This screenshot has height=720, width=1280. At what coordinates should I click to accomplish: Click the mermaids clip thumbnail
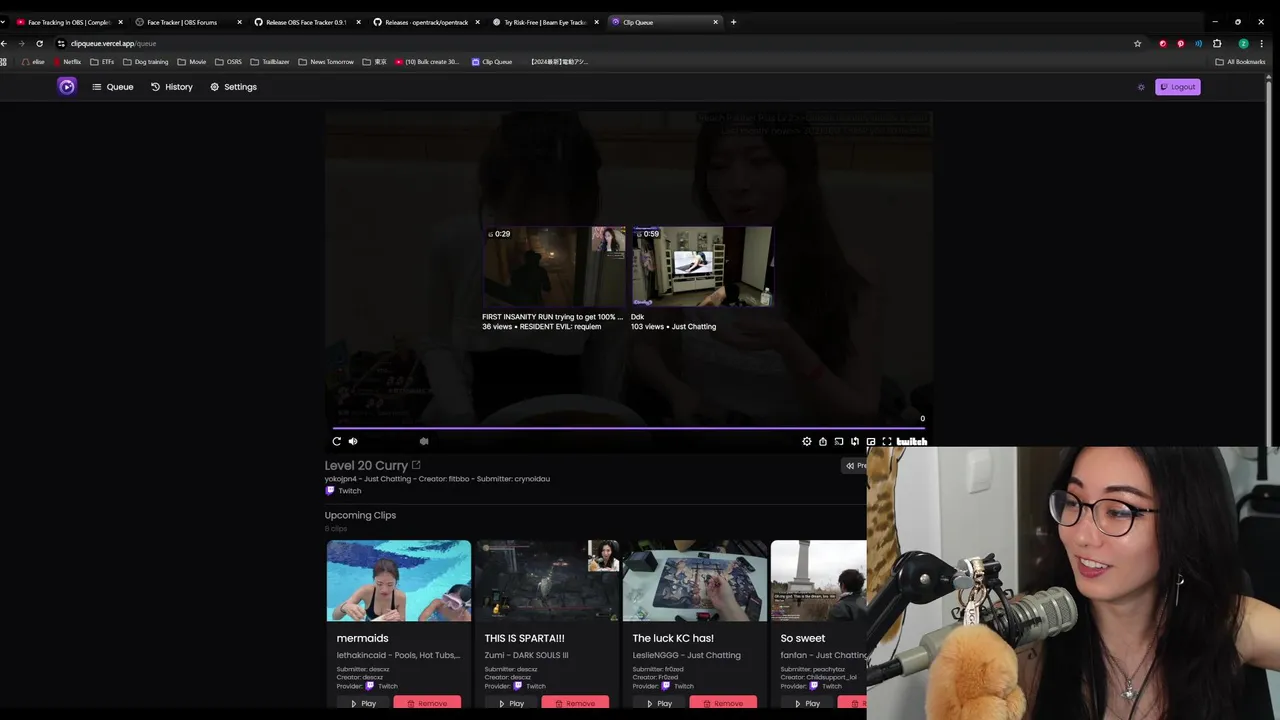coord(399,581)
